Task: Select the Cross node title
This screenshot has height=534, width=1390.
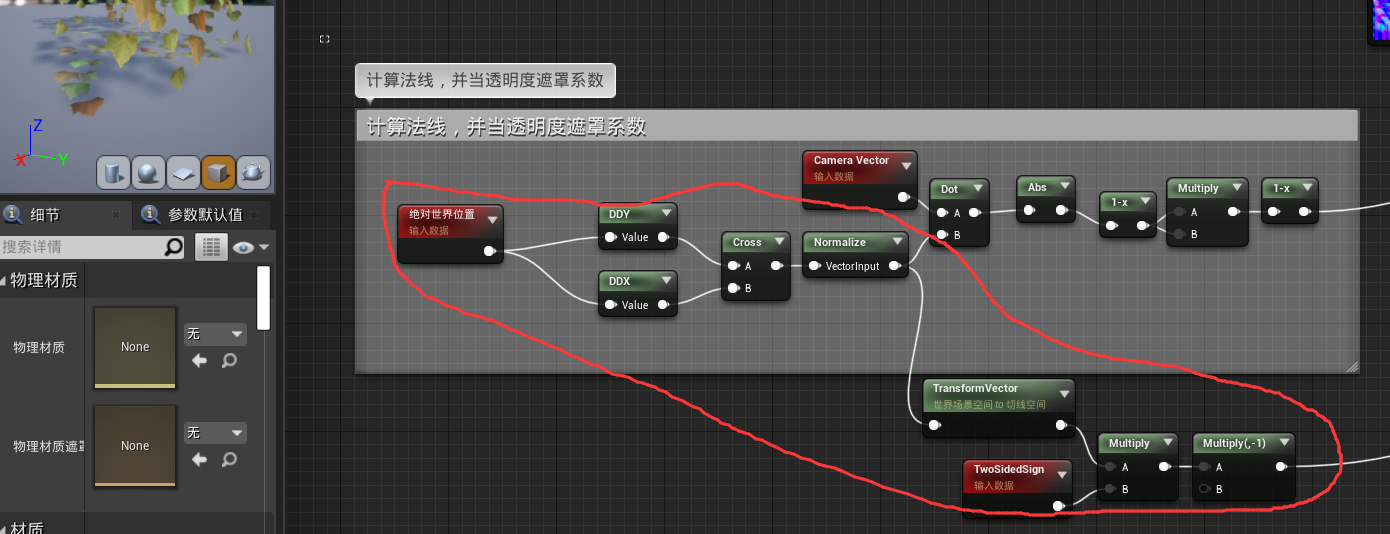Action: (747, 242)
